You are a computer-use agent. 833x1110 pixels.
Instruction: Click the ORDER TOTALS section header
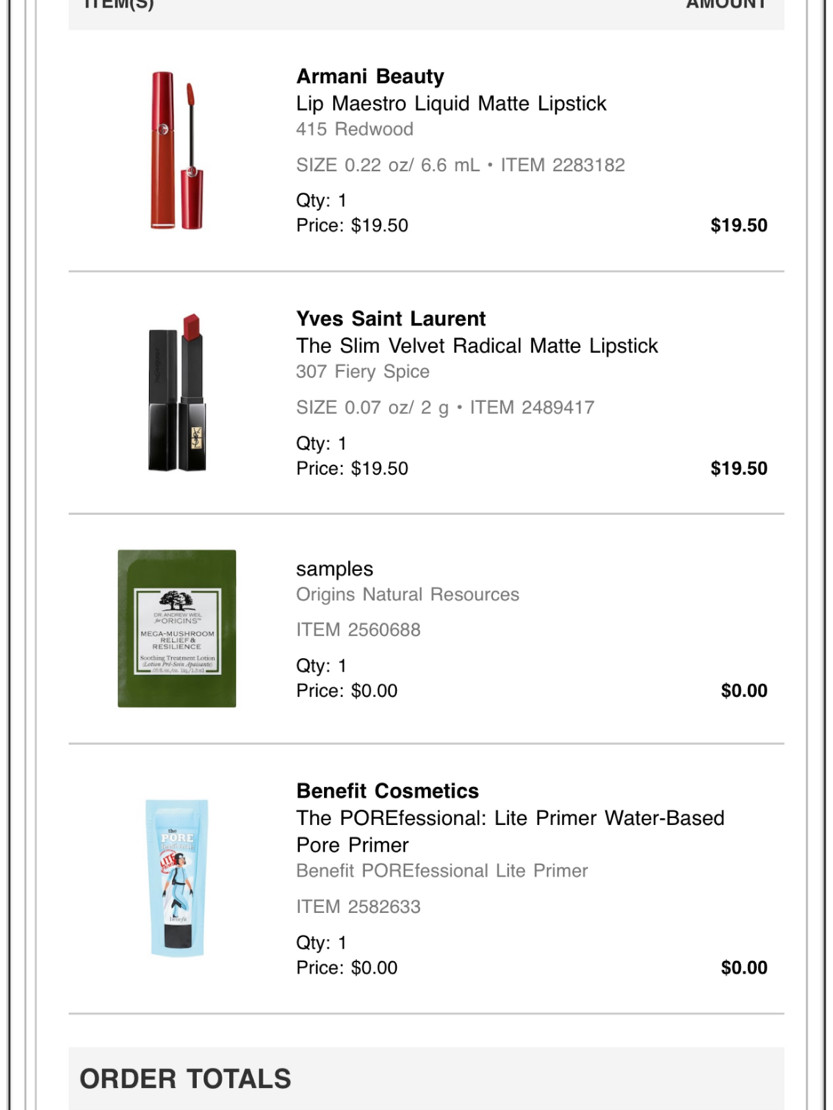tap(185, 1079)
